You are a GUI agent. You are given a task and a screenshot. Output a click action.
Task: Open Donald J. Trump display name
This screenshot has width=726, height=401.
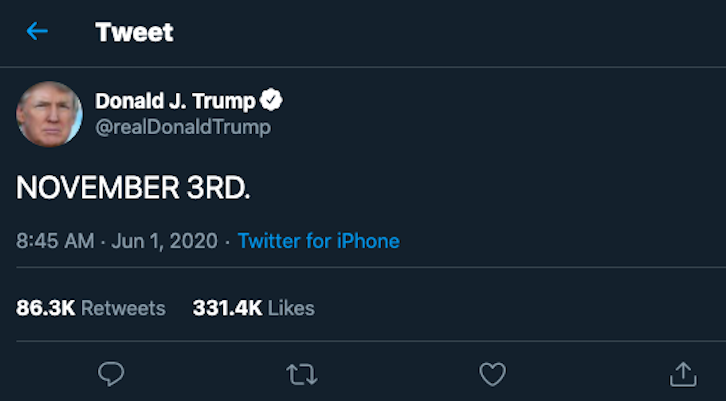[175, 101]
